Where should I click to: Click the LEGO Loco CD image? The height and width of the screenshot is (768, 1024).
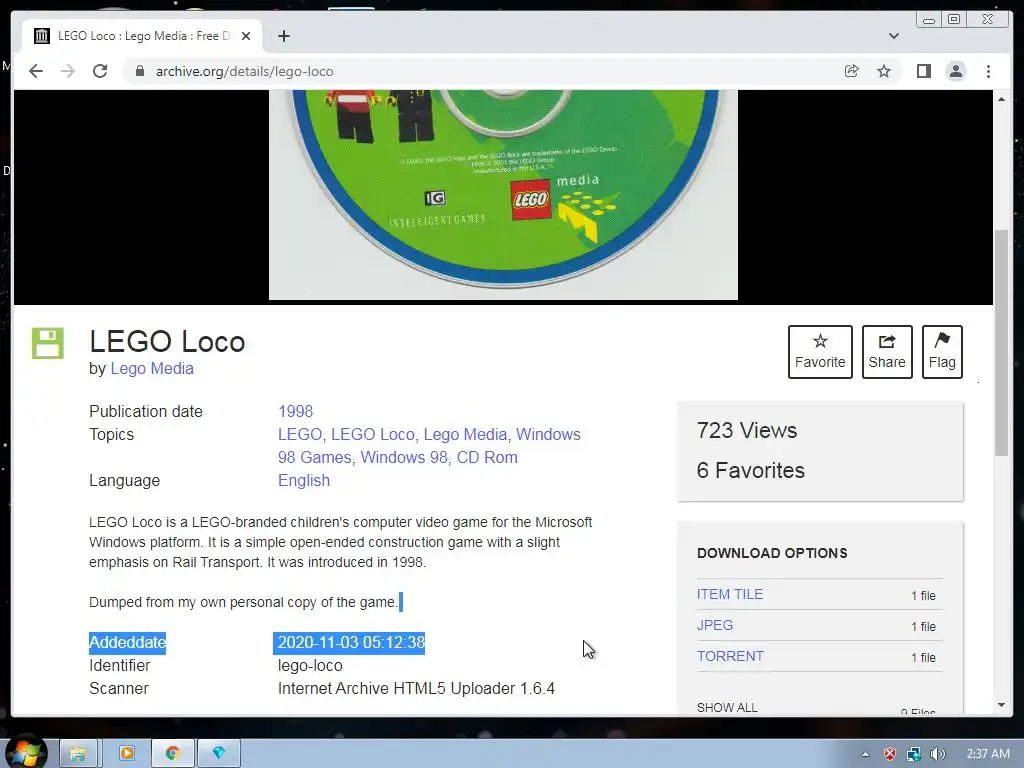(503, 195)
